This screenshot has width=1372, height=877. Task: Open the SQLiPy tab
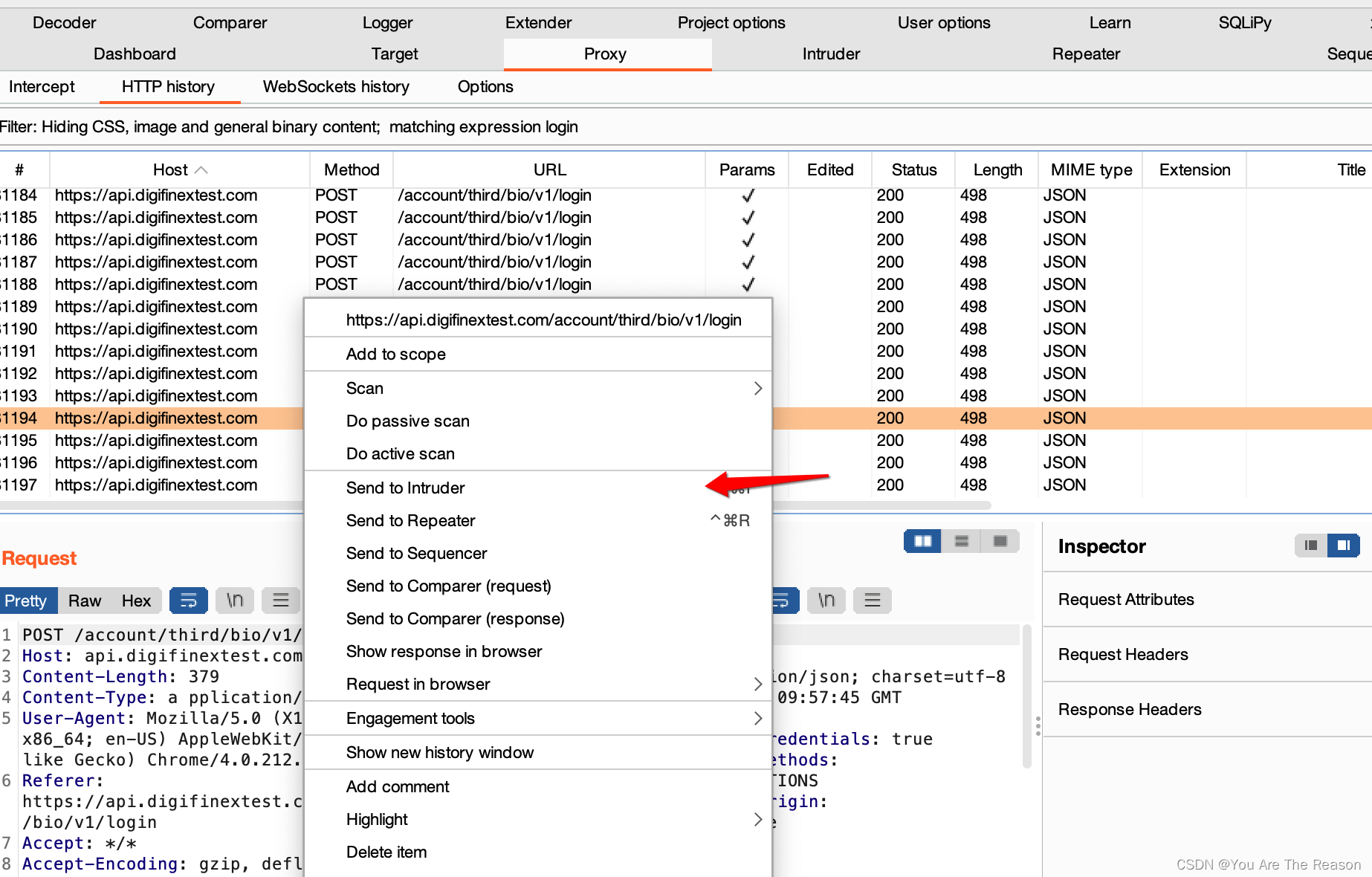[x=1245, y=23]
